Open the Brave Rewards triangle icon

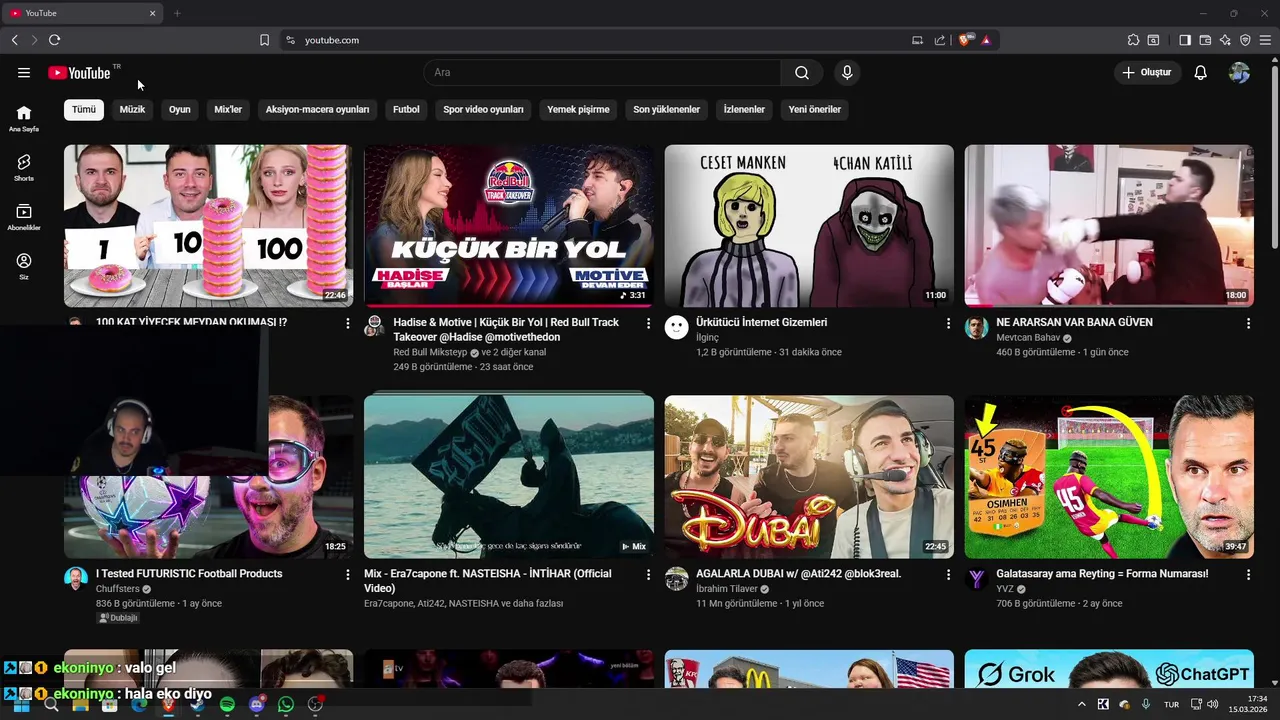(x=986, y=40)
